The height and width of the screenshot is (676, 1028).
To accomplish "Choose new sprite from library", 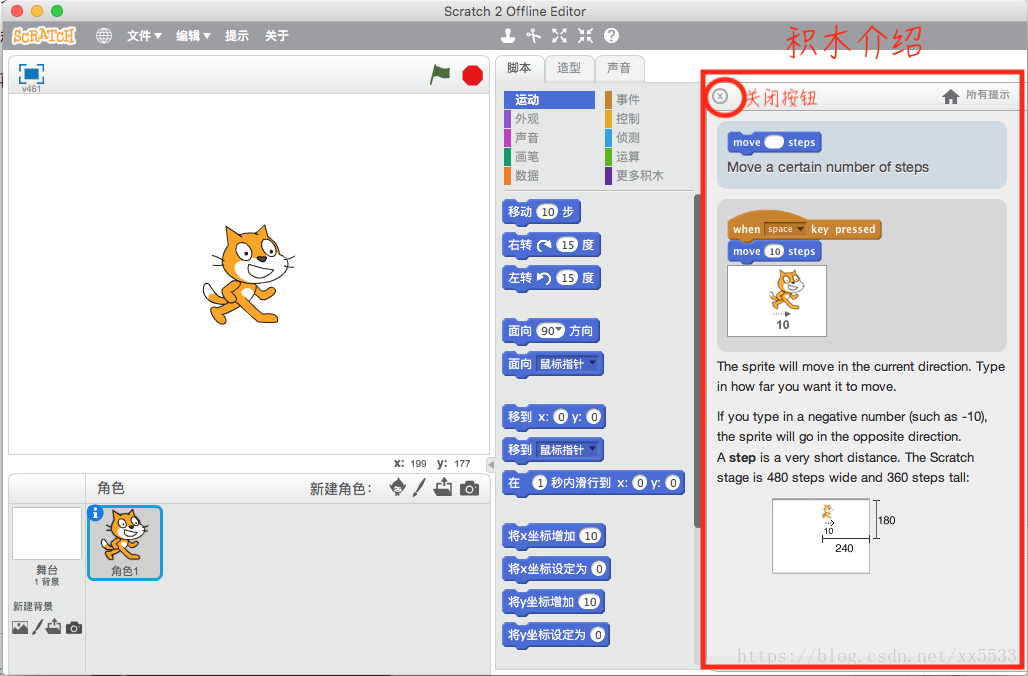I will tap(397, 487).
